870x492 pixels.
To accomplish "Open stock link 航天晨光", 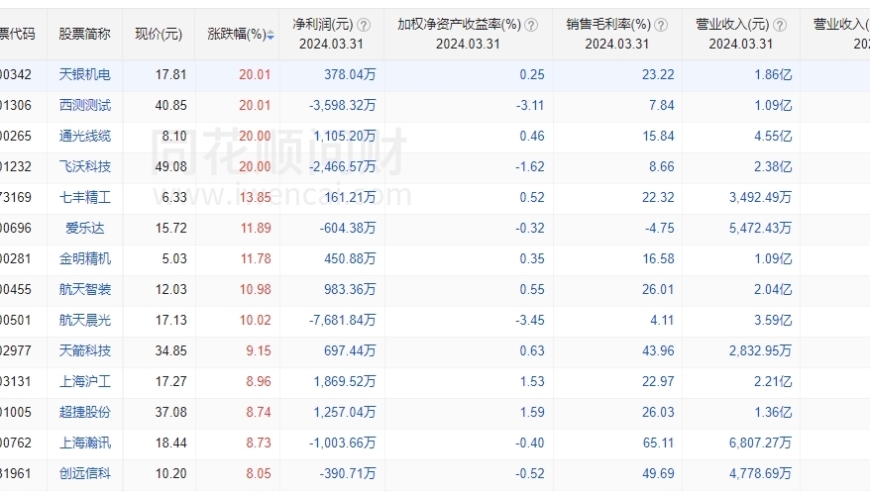I will coord(85,320).
